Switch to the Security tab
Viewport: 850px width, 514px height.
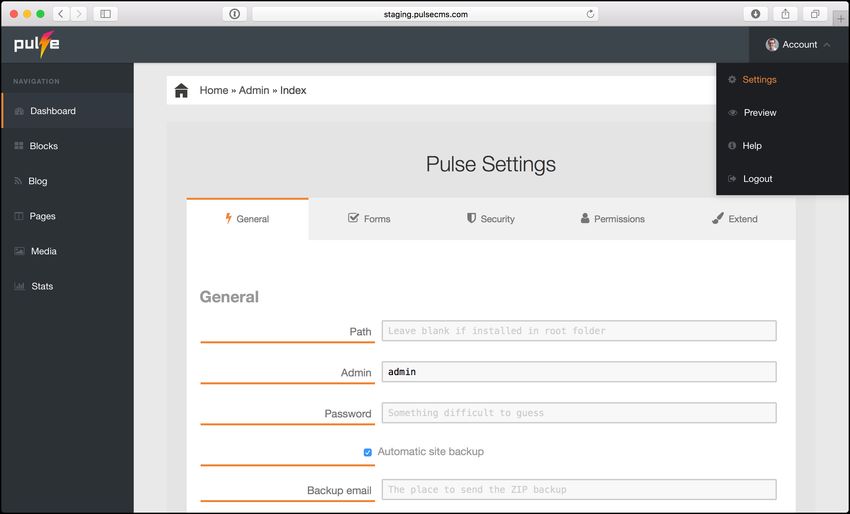(x=491, y=219)
